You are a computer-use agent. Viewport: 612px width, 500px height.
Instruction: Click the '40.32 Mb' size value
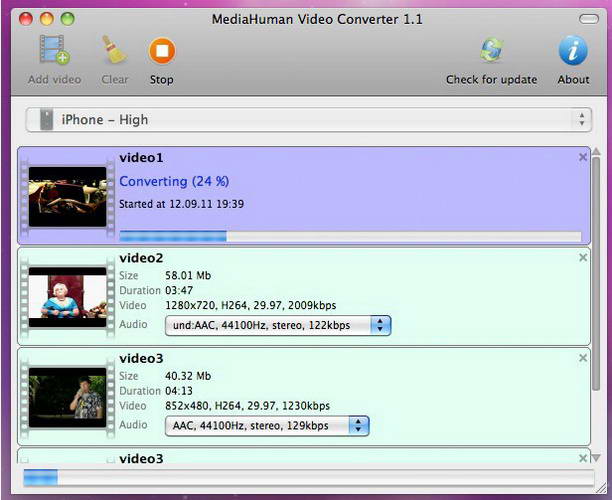188,376
